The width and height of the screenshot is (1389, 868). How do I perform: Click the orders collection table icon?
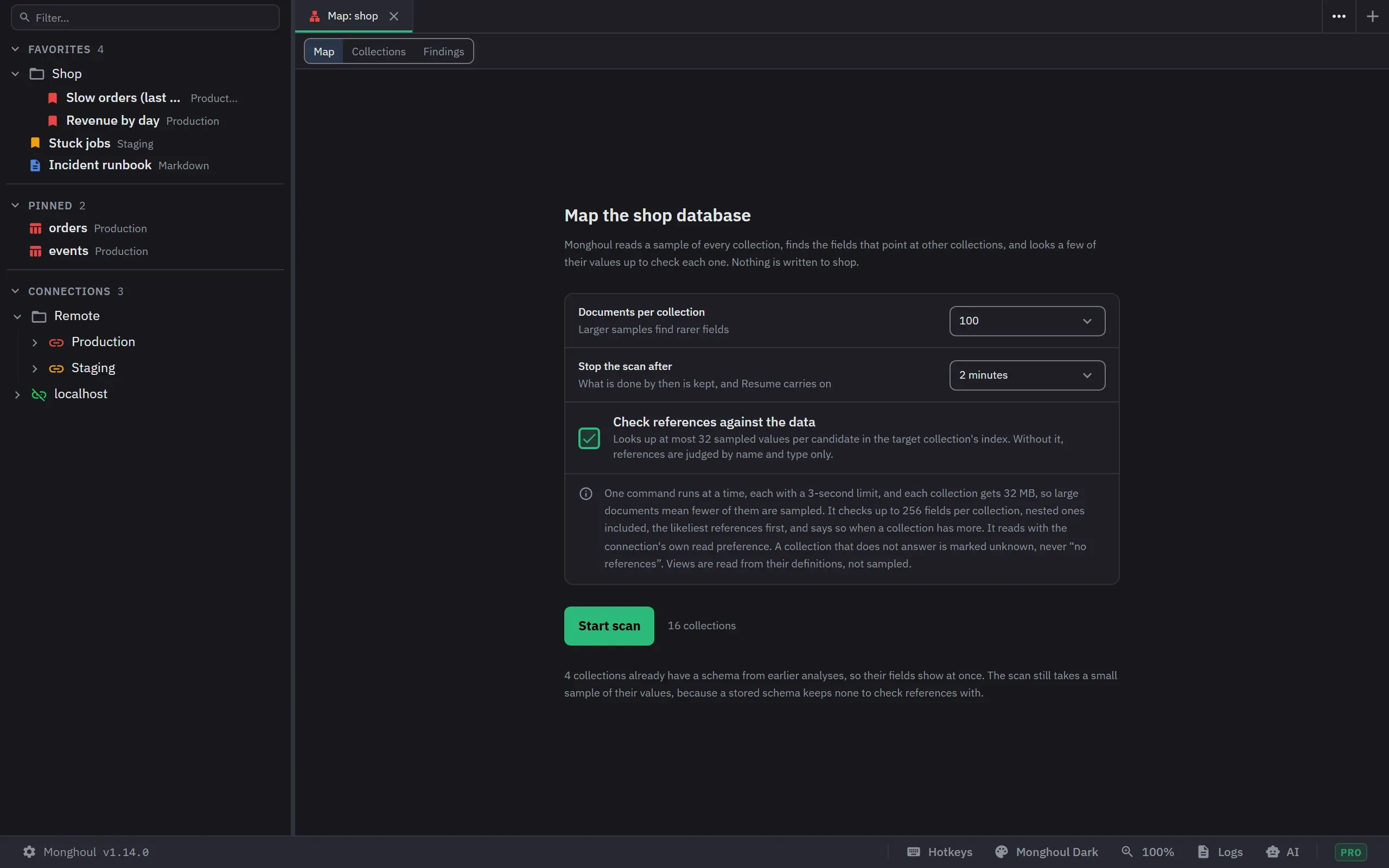[36, 228]
